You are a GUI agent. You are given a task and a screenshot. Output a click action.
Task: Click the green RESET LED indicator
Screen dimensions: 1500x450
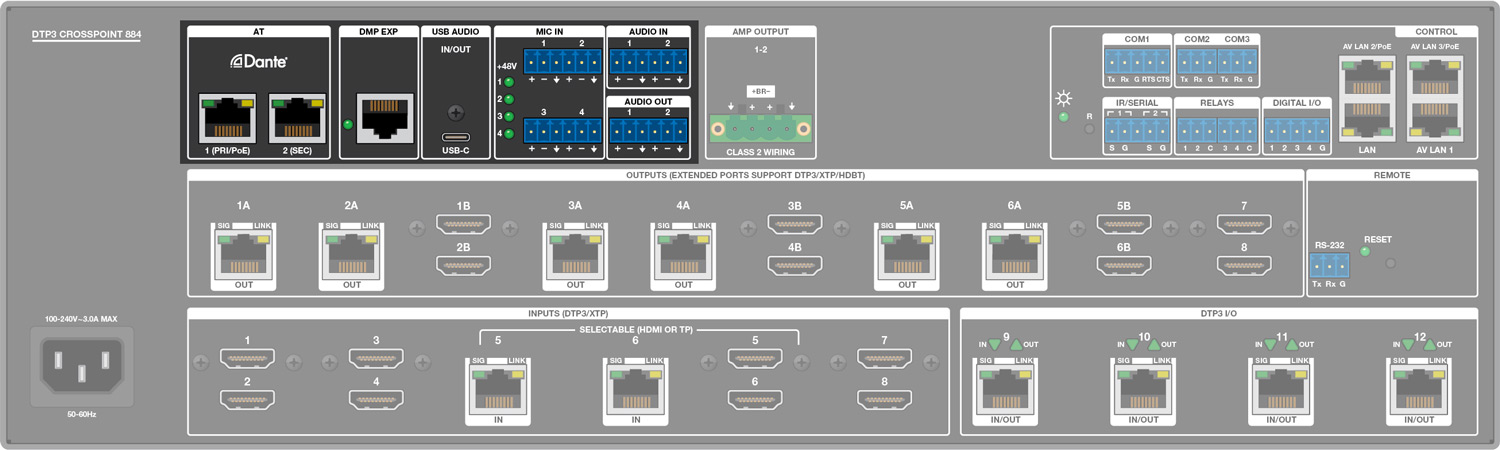coord(1365,252)
